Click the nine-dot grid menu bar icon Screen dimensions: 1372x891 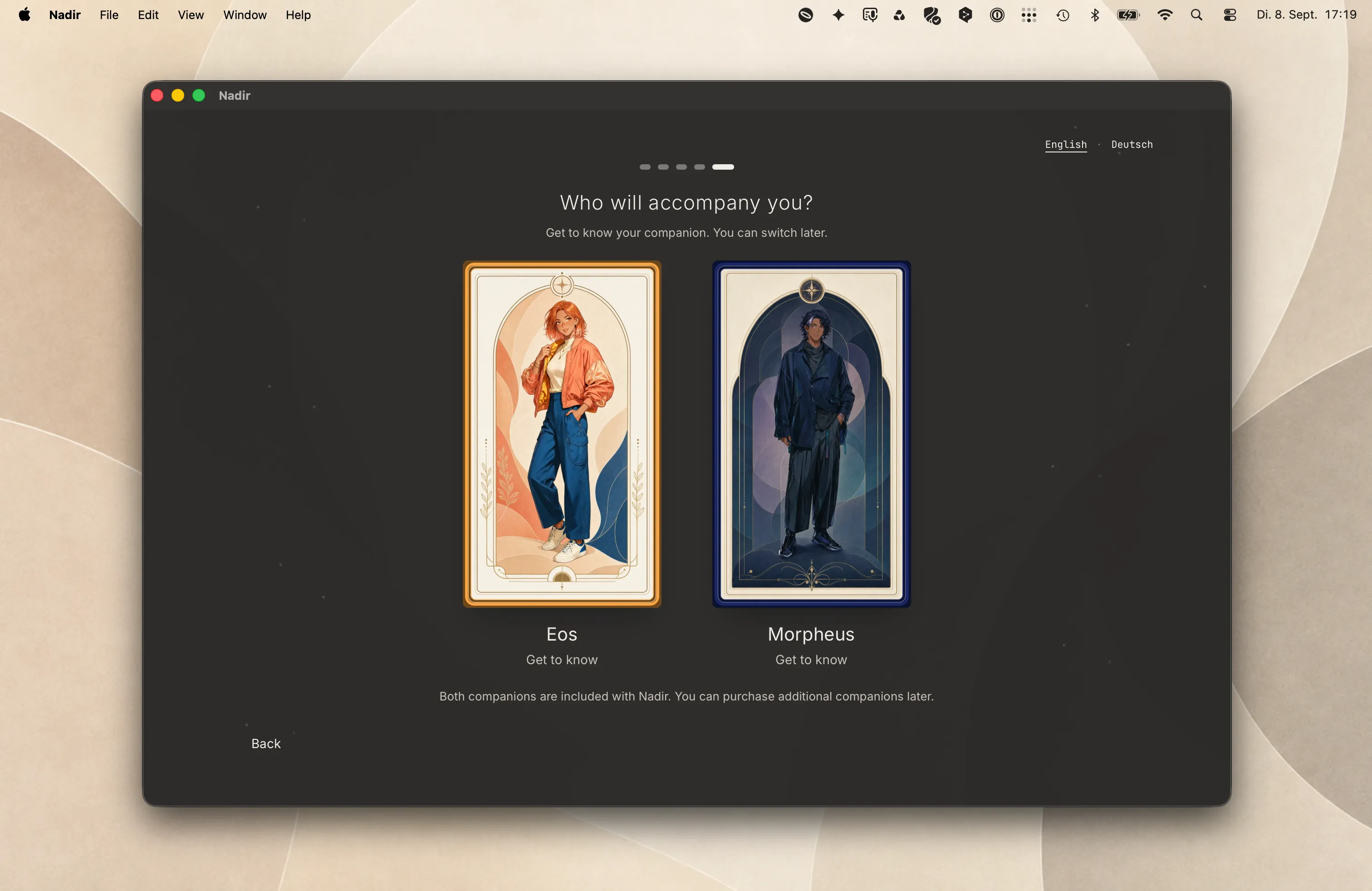1029,15
